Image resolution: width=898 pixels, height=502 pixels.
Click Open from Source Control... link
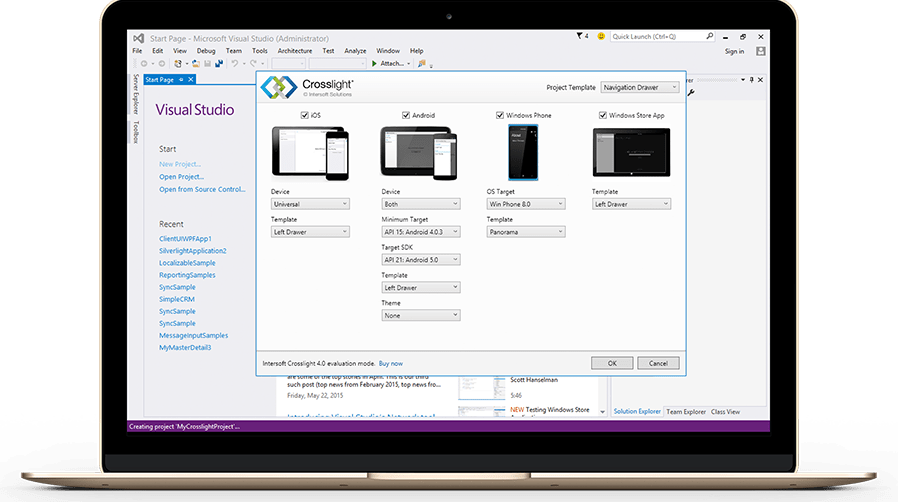point(202,189)
